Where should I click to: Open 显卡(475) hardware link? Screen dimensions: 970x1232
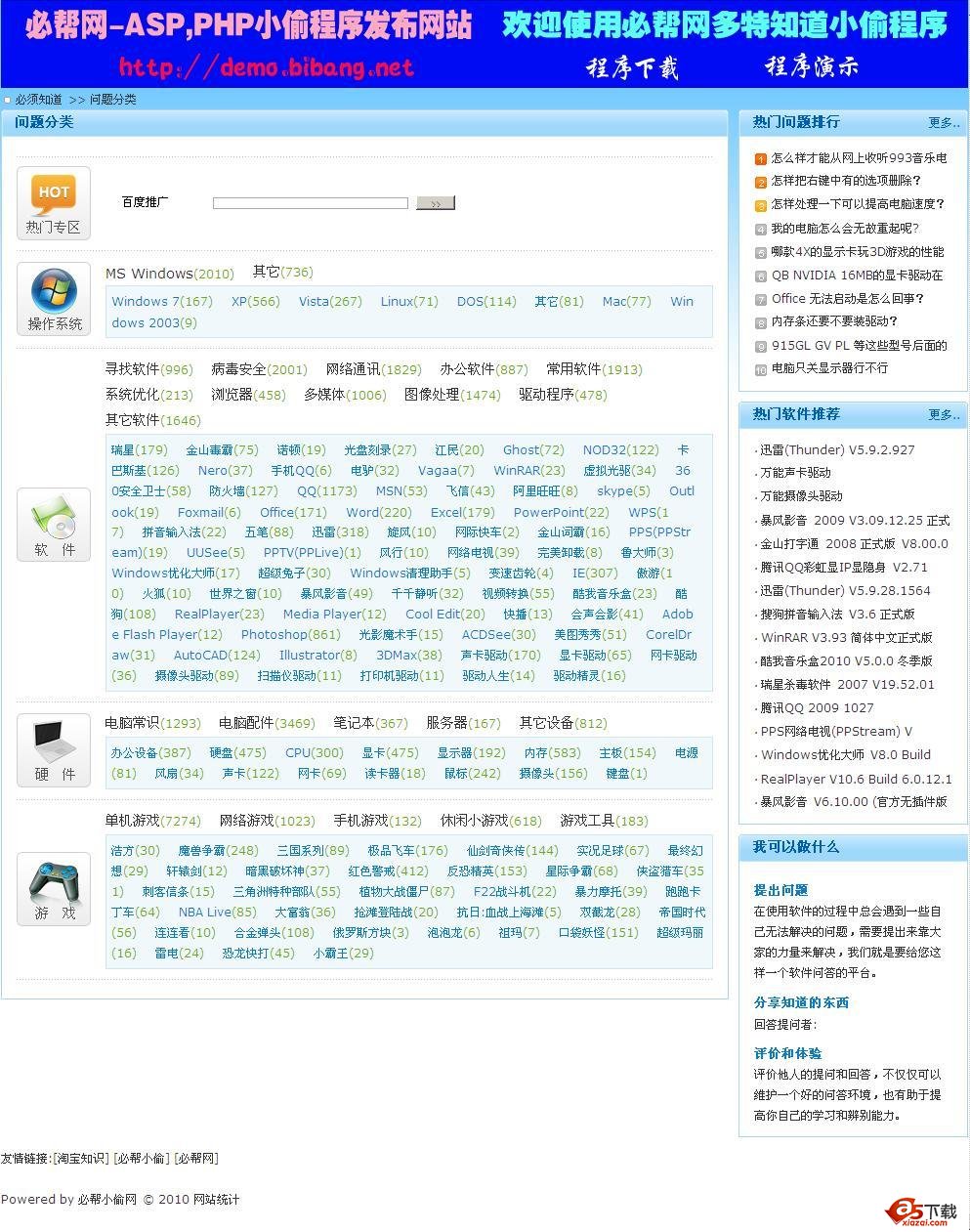[x=391, y=753]
